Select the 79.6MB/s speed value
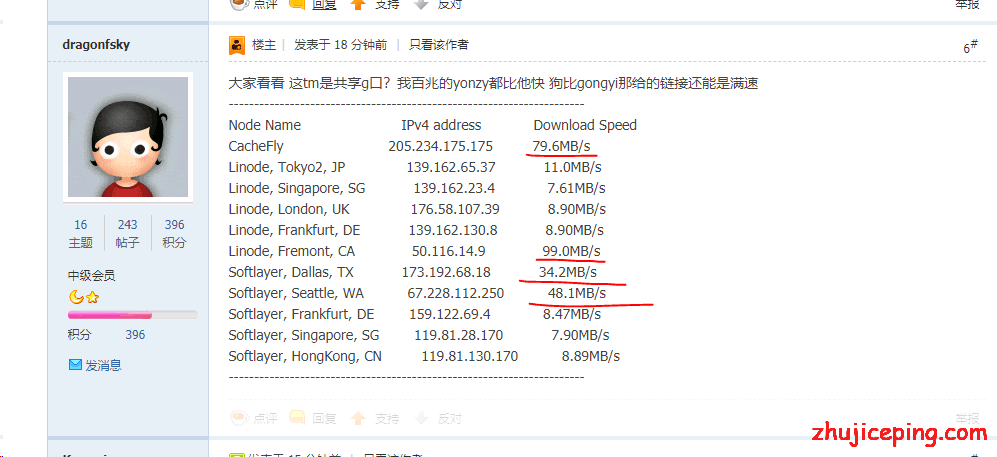Image resolution: width=997 pixels, height=457 pixels. [561, 146]
